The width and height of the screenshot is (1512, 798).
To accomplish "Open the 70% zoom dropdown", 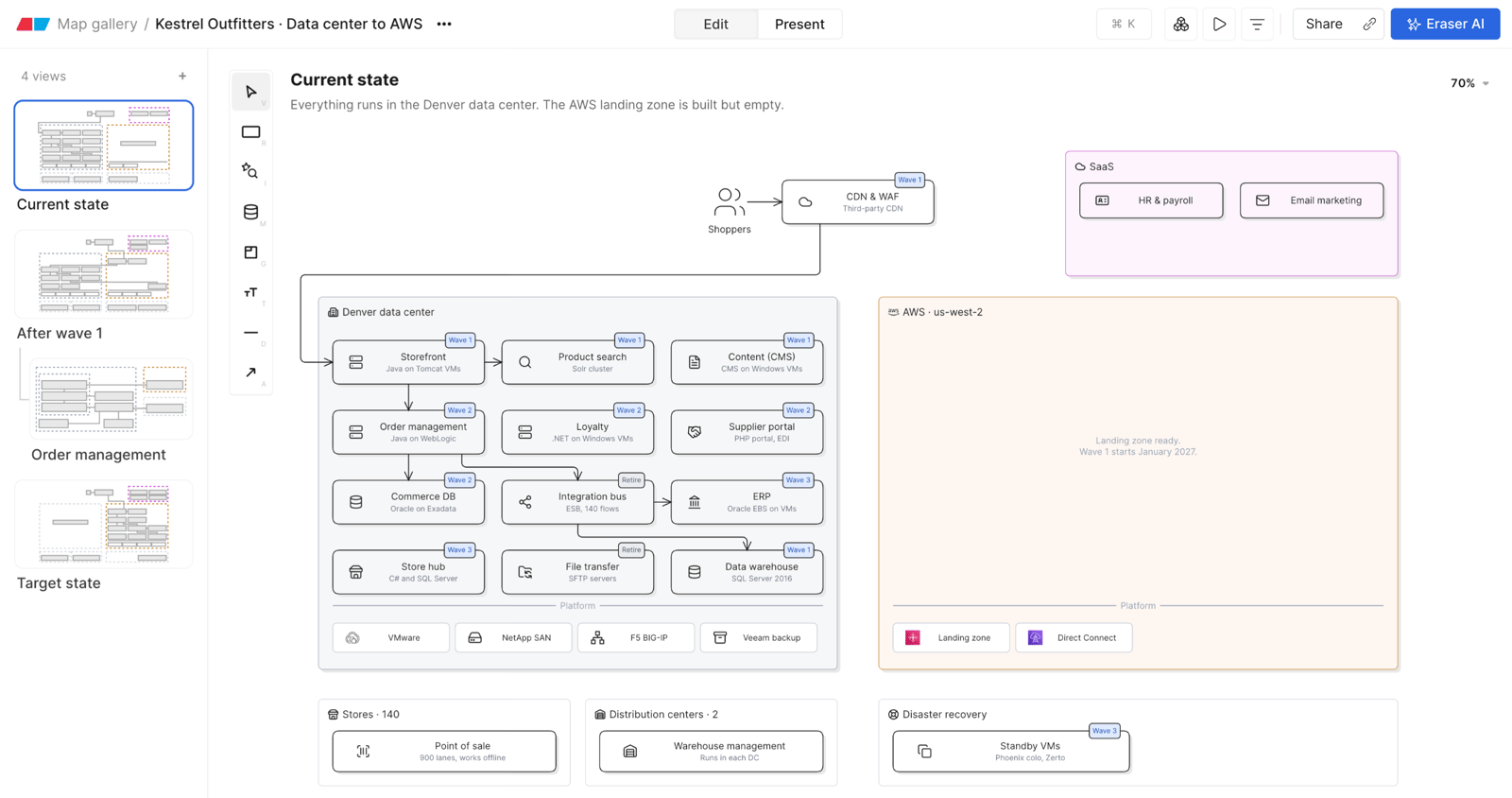I will 1469,83.
